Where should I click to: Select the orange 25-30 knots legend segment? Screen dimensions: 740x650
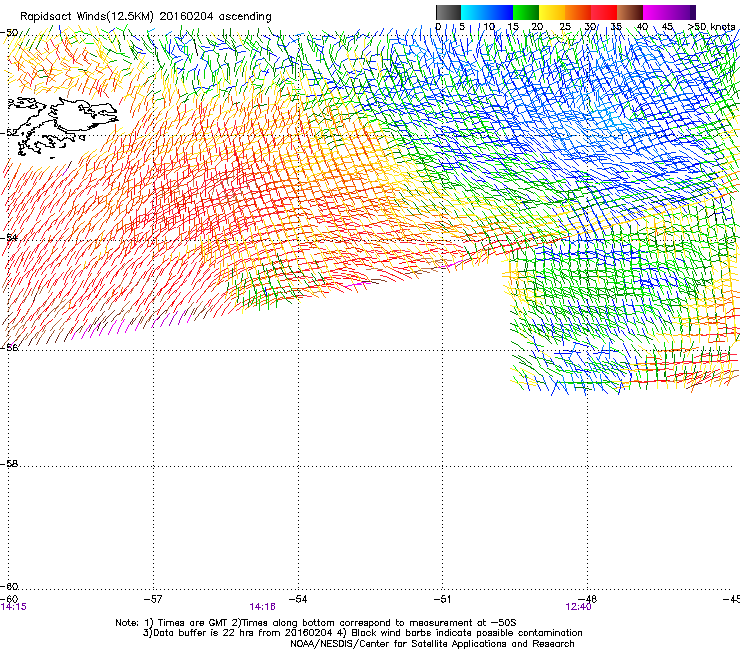(578, 12)
